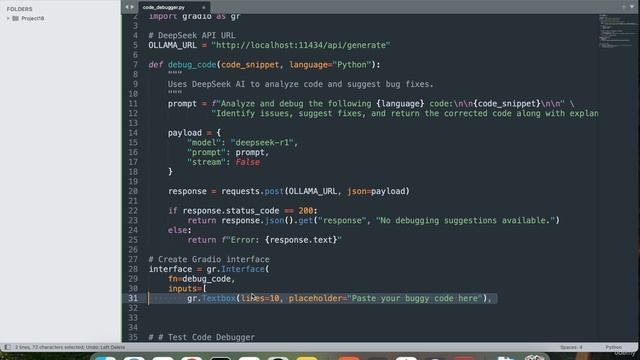Click '# Create Gradio interface' comment
The image size is (640, 360).
pyautogui.click(x=209, y=260)
